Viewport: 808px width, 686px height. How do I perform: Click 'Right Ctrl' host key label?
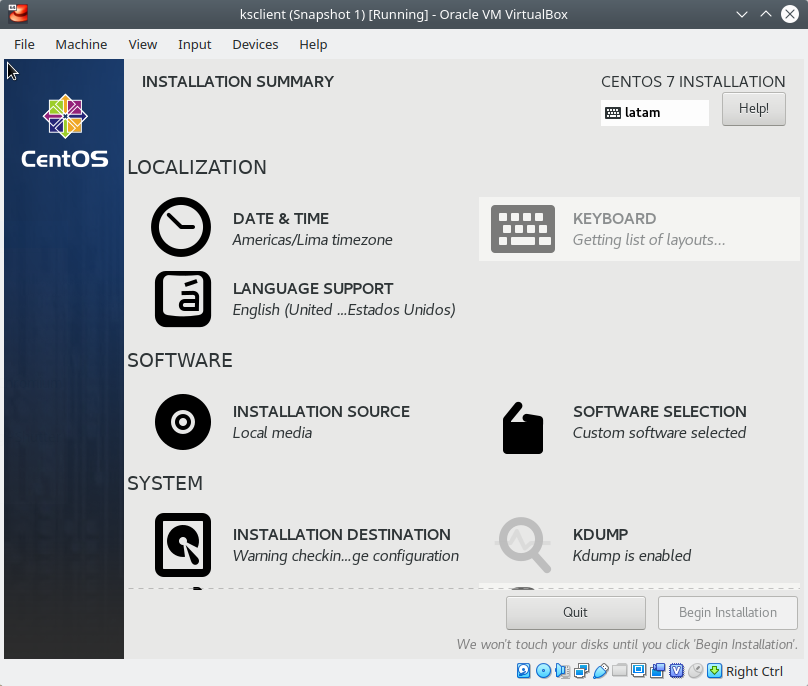click(x=754, y=671)
